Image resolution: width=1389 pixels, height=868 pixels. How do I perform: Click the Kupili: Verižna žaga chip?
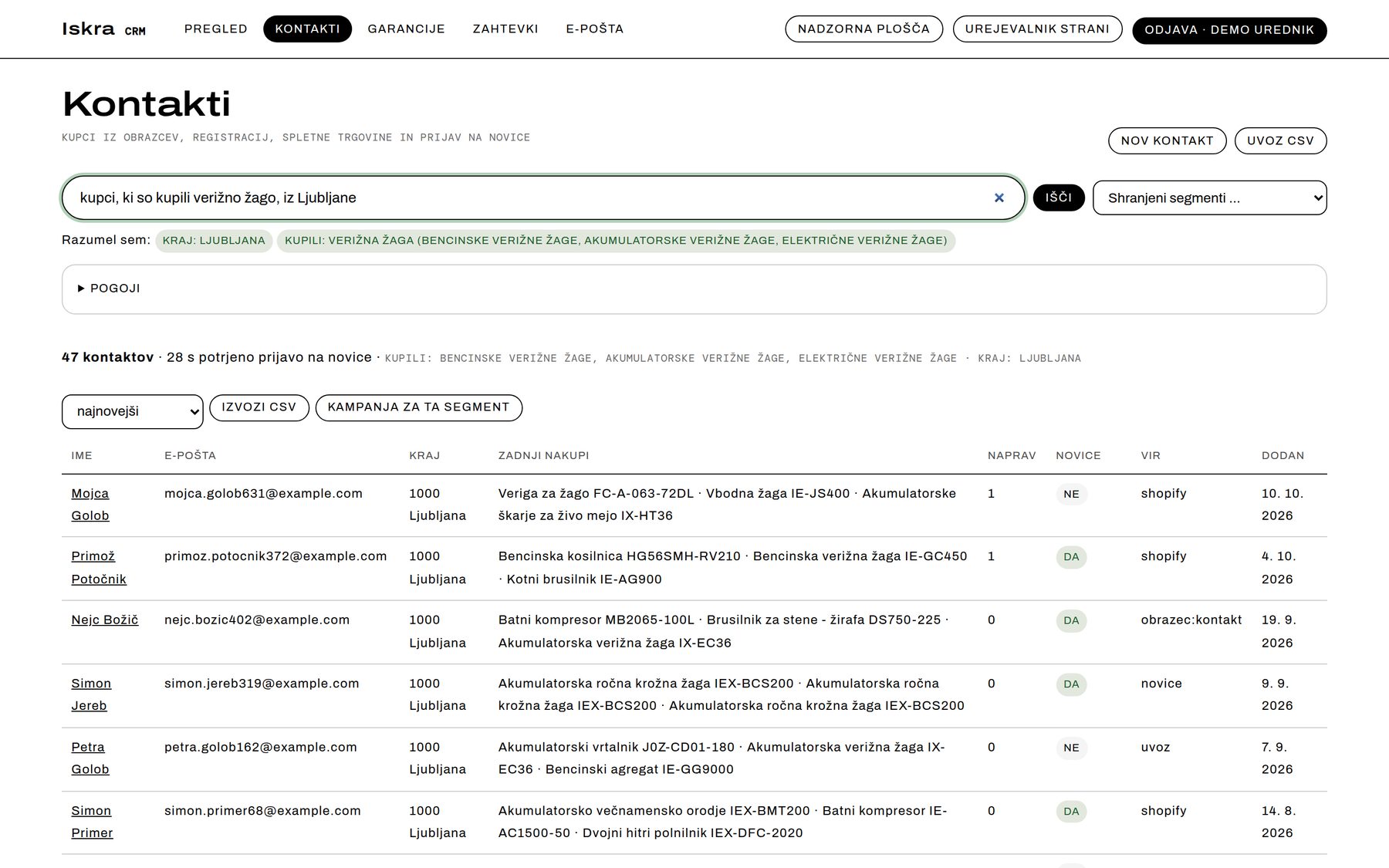(616, 241)
